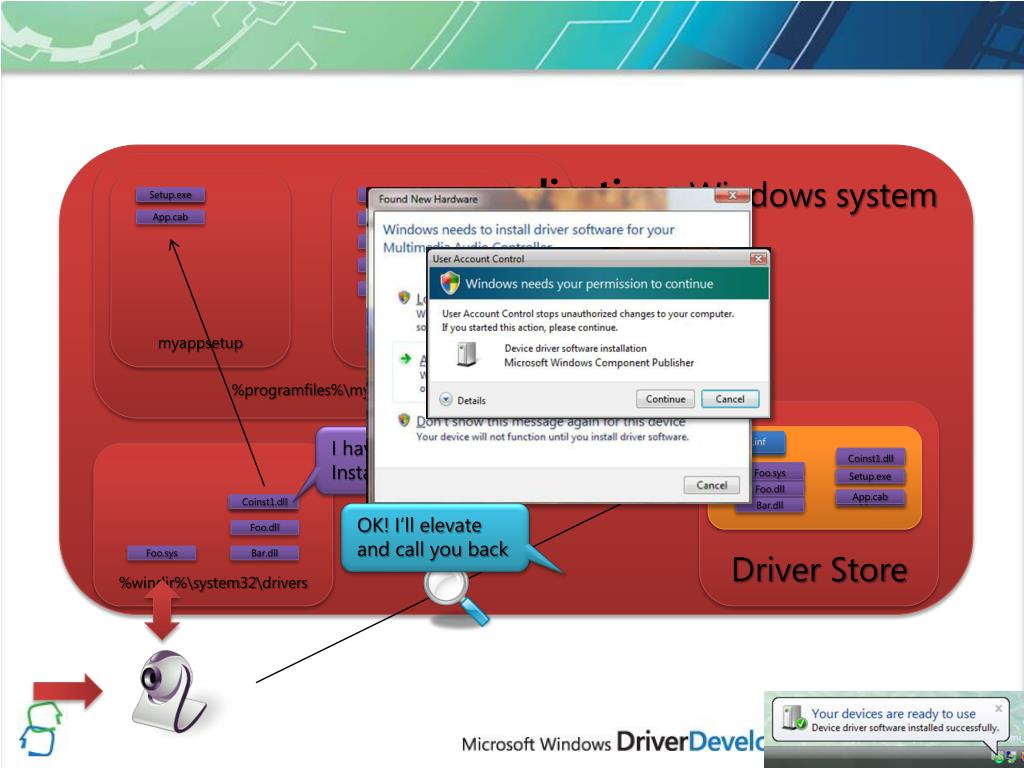Click the magnifying glass icon
The width and height of the screenshot is (1024, 768).
pos(455,596)
